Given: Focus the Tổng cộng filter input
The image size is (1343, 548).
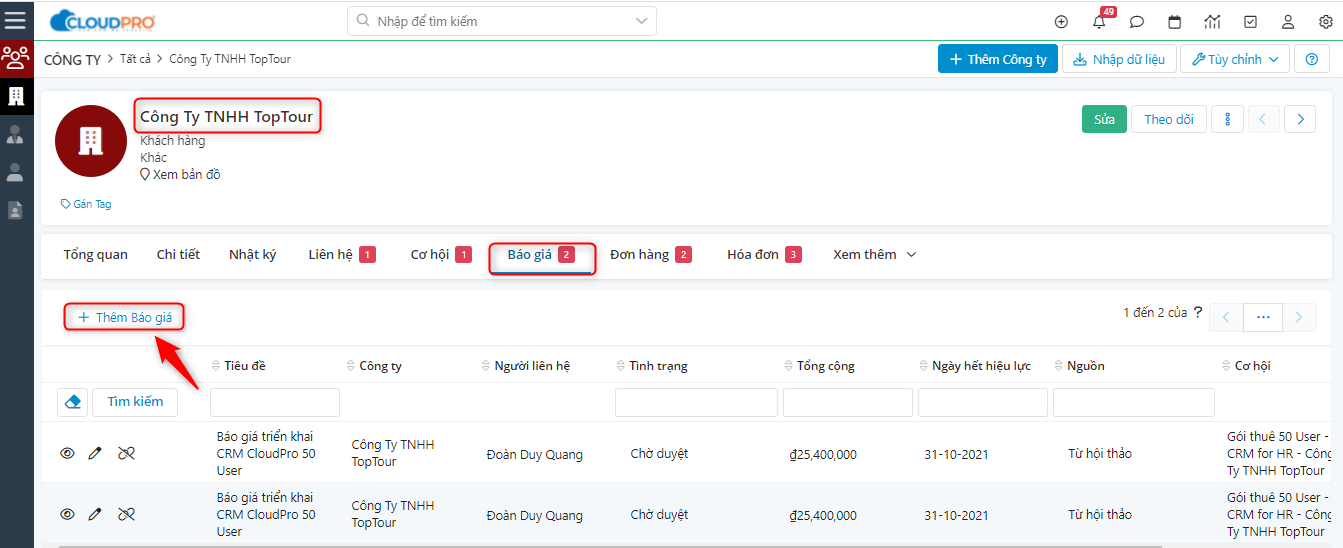Looking at the screenshot, I should [x=848, y=402].
